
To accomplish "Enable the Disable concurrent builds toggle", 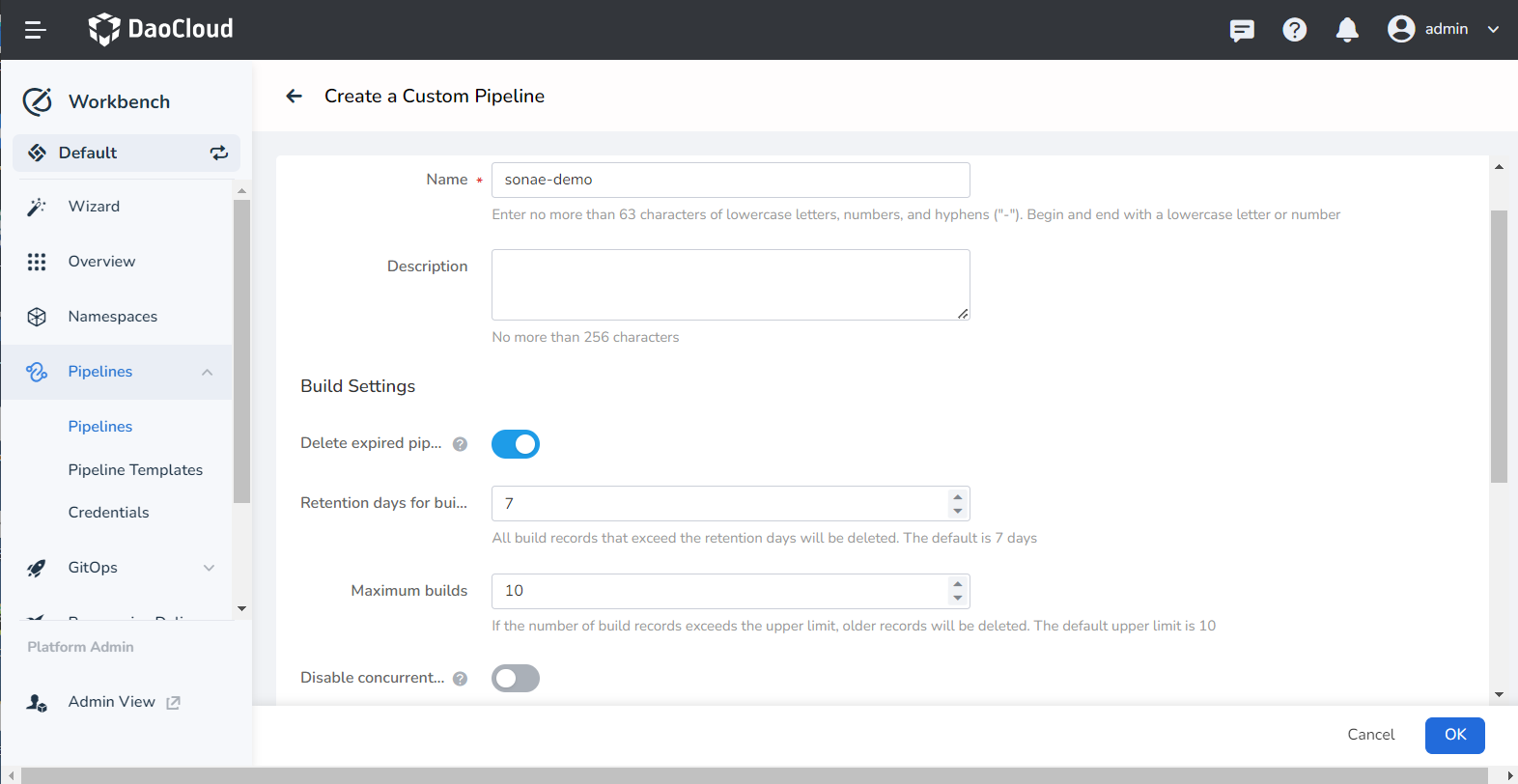I will [x=516, y=679].
